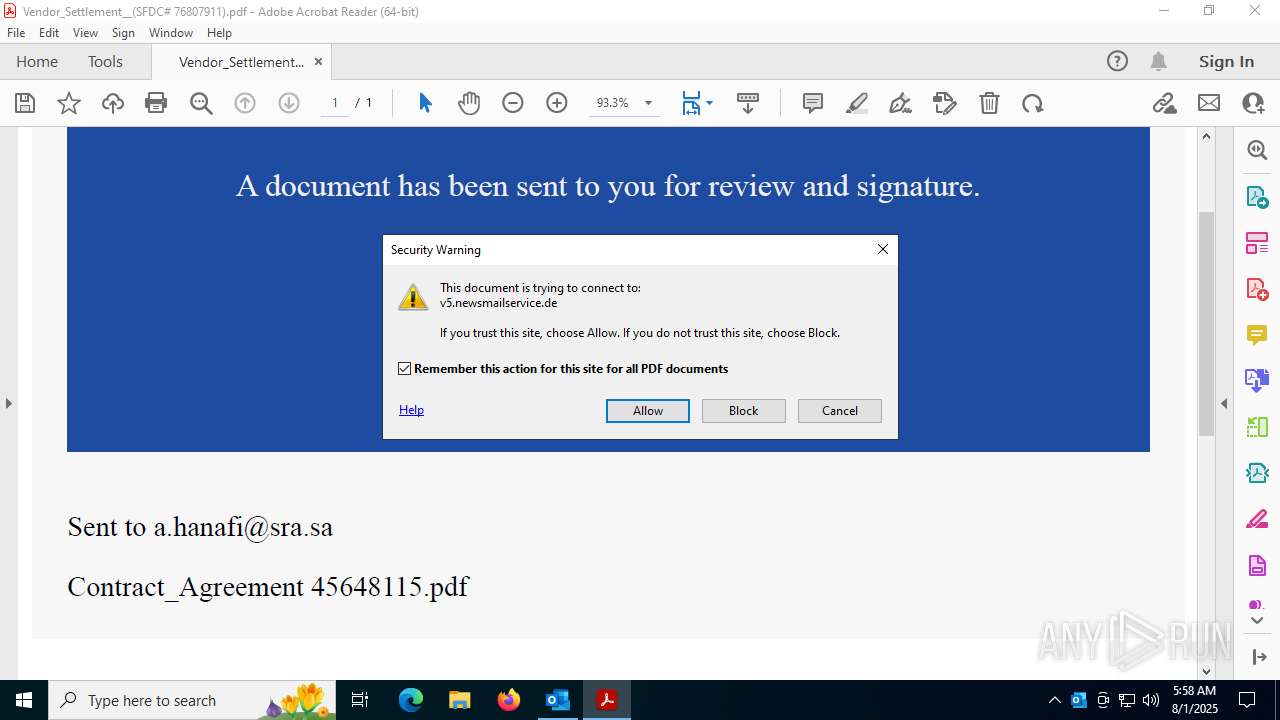Switch to the Tools tab
The width and height of the screenshot is (1280, 720).
click(105, 61)
